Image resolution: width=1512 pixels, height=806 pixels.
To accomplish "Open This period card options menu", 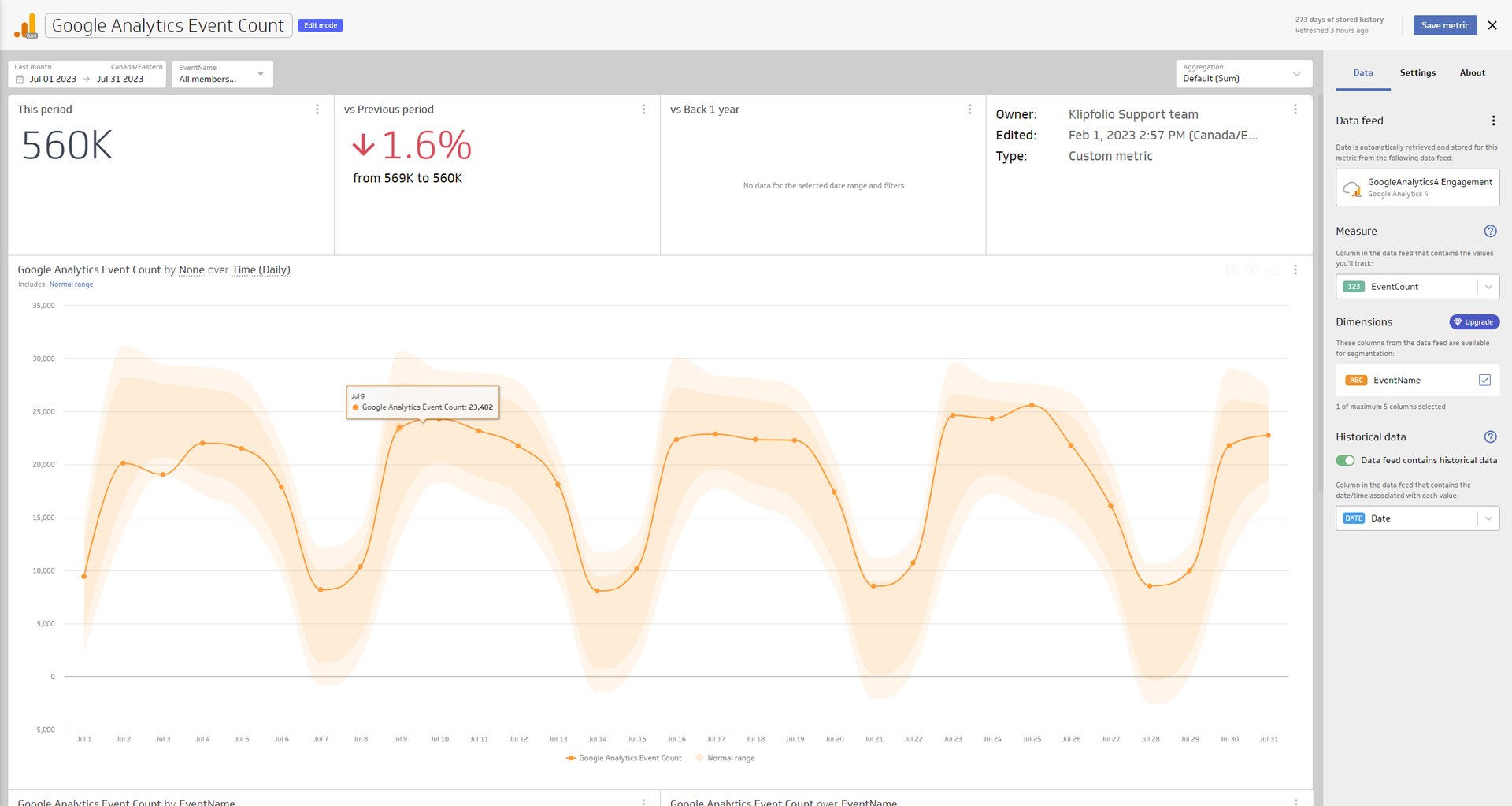I will coord(317,110).
